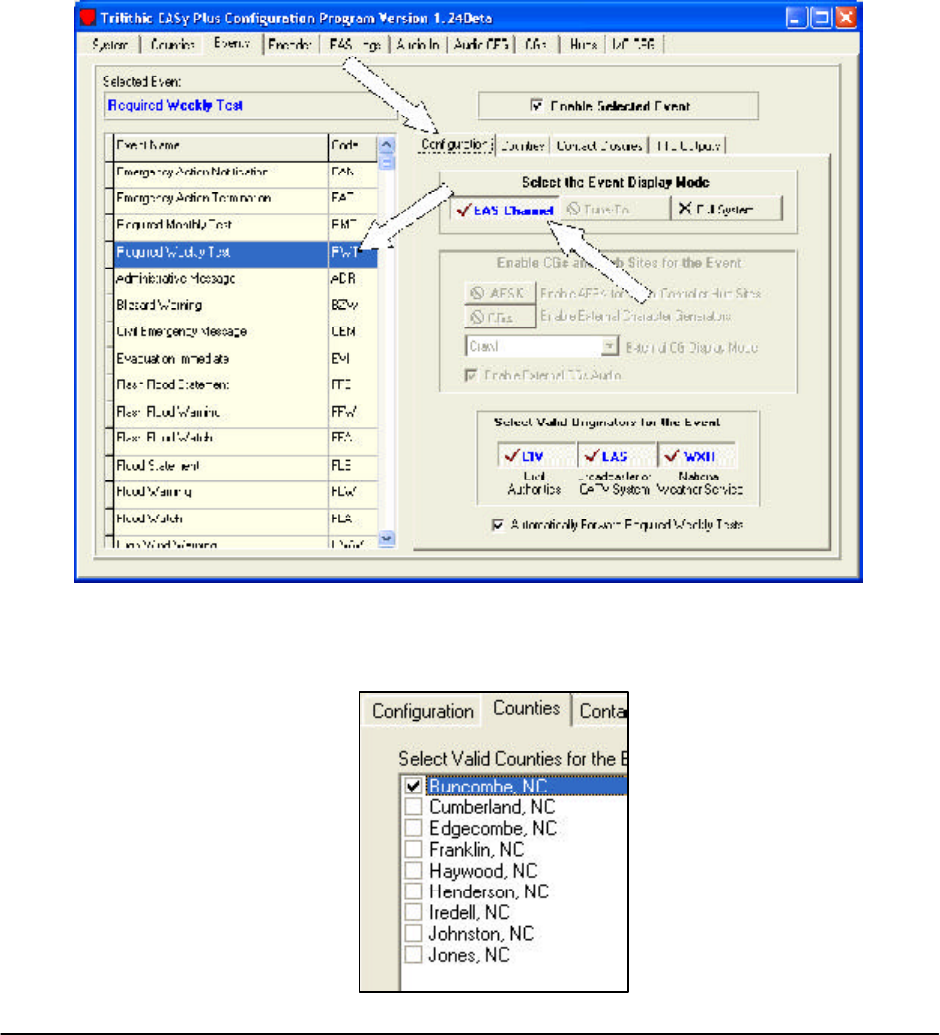Switch to the Encoder main tab
Screen dimensions: 940x1035
pos(290,45)
